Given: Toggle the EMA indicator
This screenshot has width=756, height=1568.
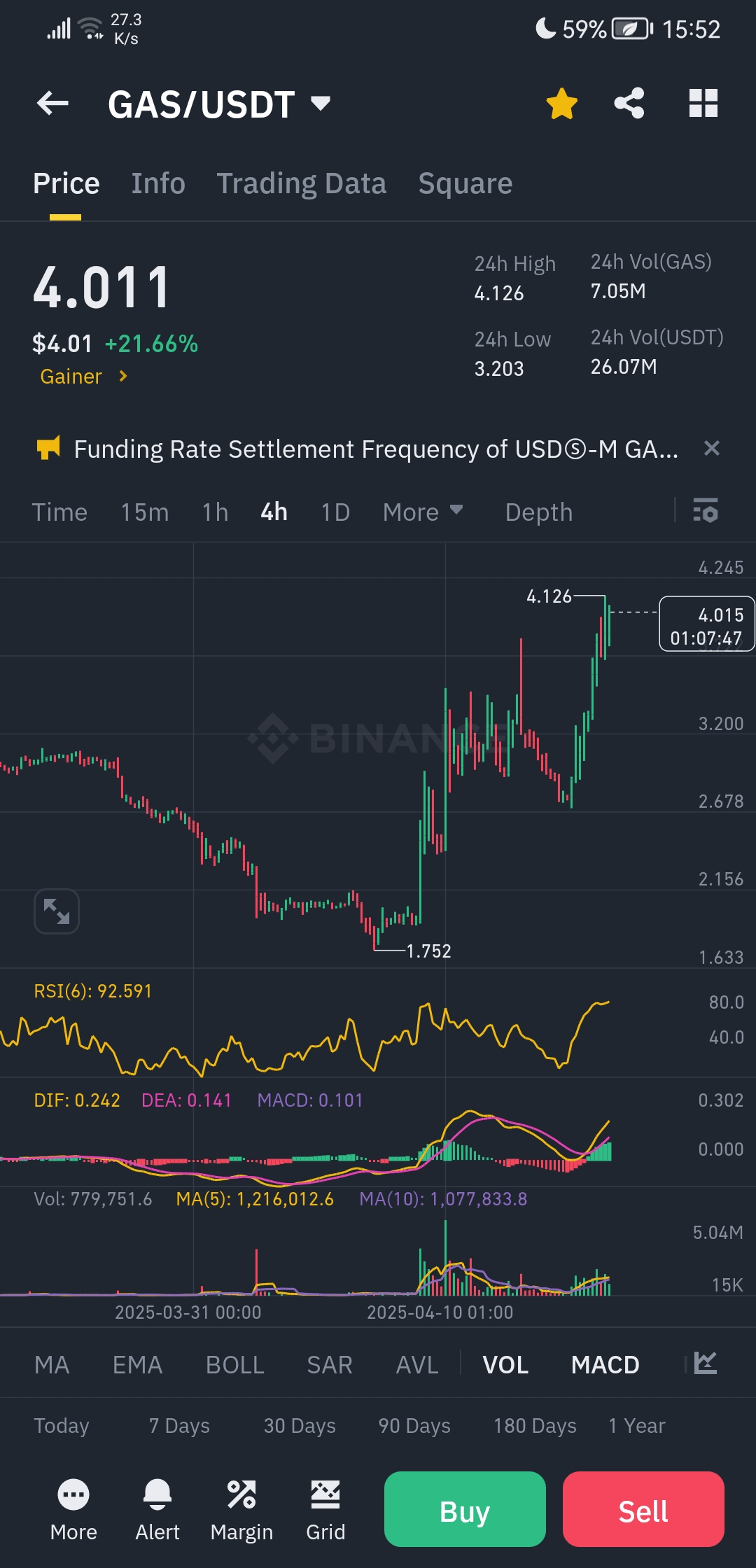Looking at the screenshot, I should pyautogui.click(x=137, y=1365).
